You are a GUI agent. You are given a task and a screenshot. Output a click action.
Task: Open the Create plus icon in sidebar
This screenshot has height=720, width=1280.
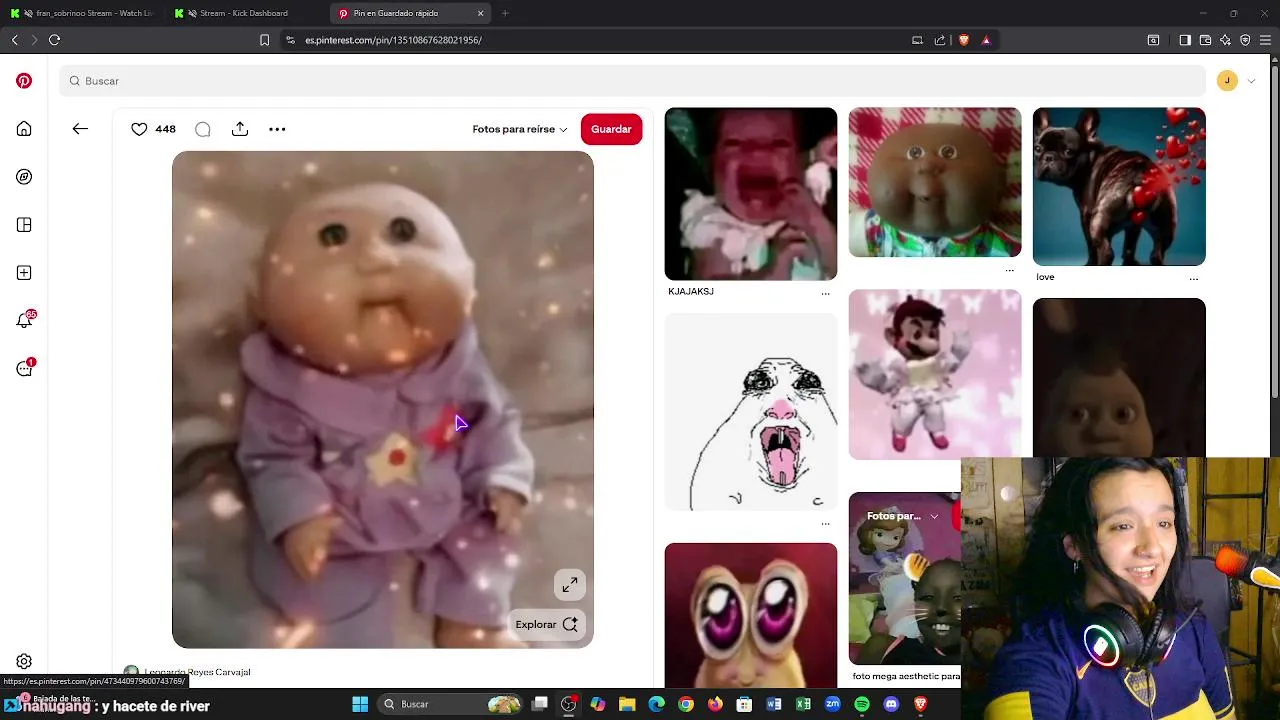(x=24, y=273)
